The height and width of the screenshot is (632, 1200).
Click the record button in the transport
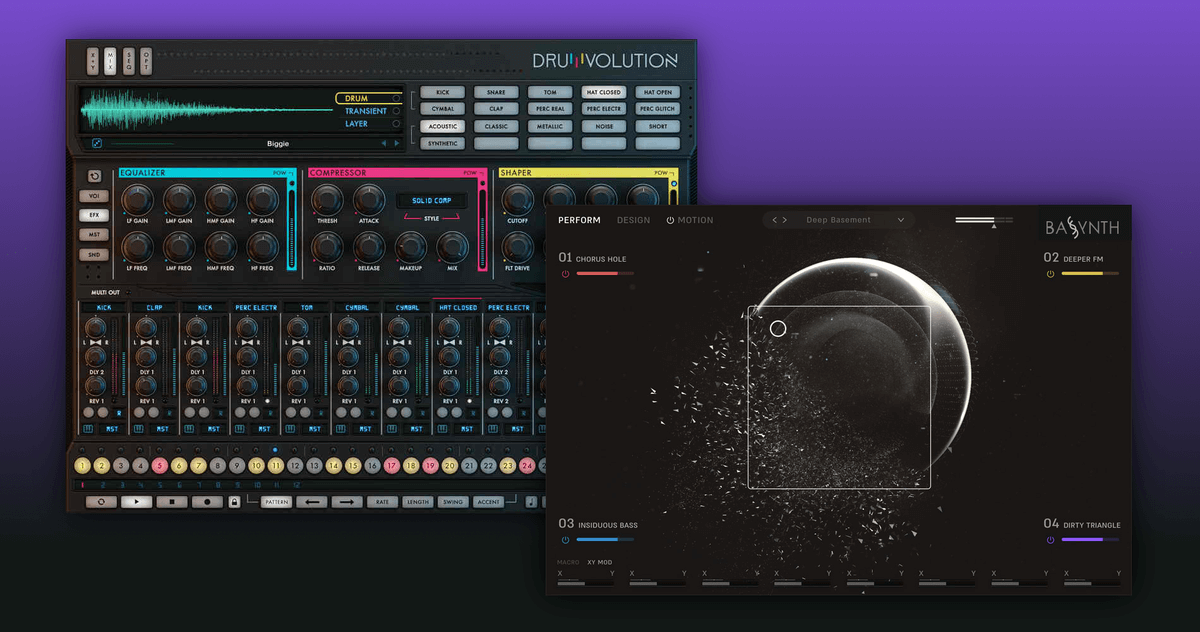[207, 502]
